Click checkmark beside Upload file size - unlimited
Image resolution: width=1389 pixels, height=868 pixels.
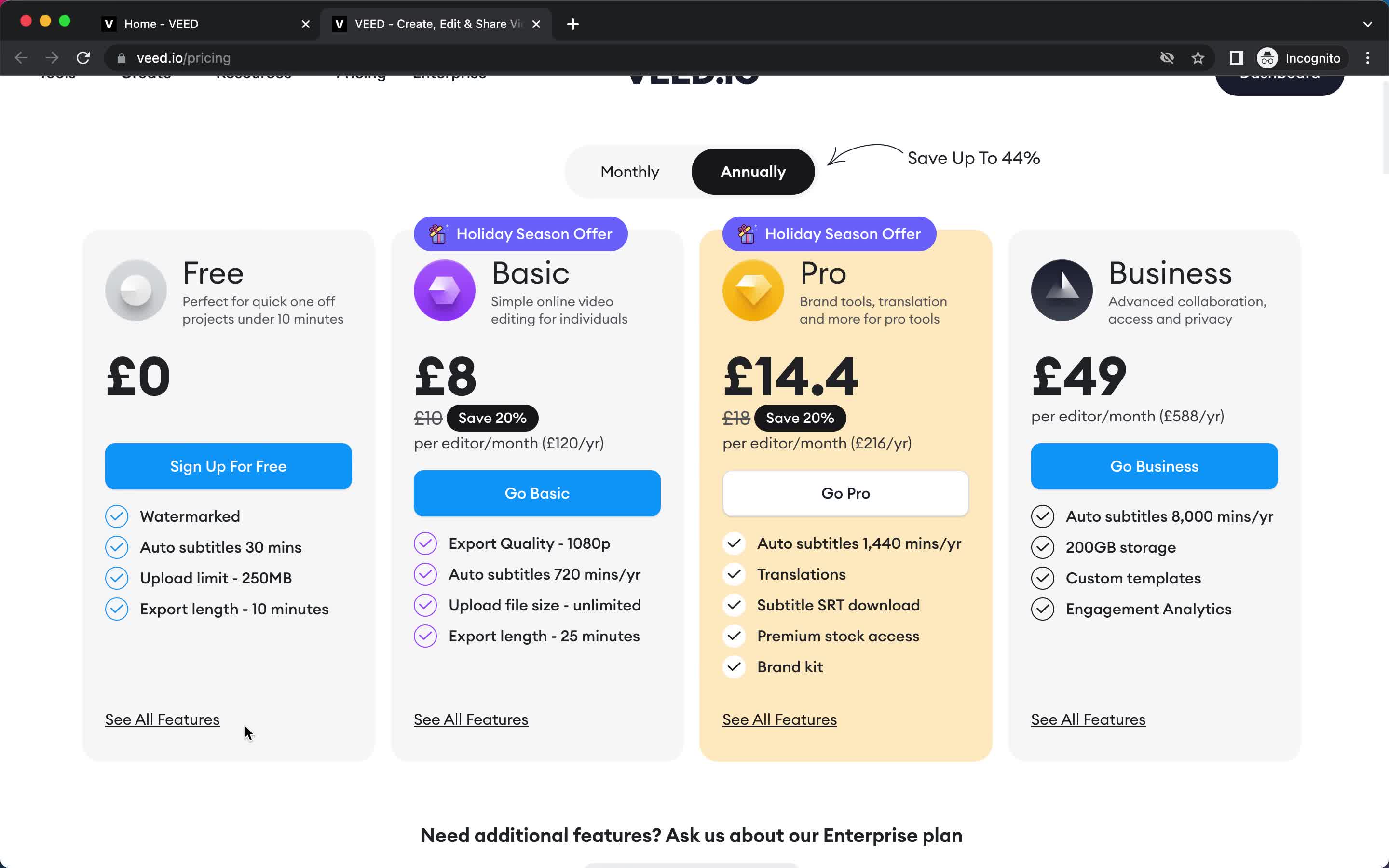[x=425, y=605]
